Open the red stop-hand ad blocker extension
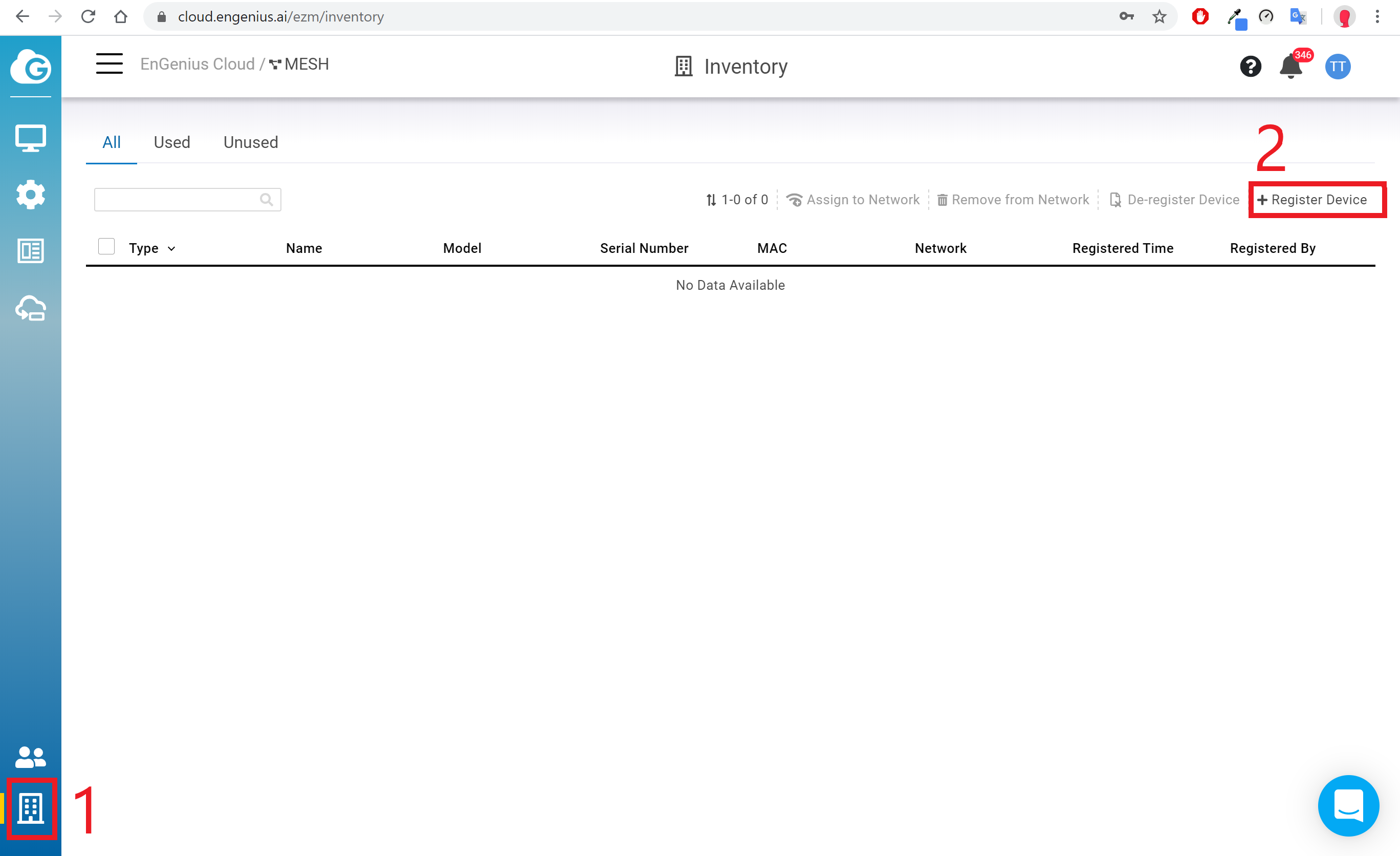Screen dimensions: 1400x856 [1200, 16]
